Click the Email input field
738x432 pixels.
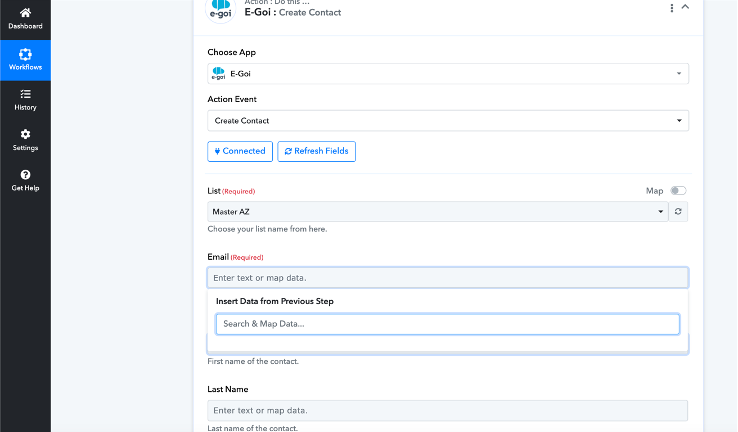point(448,278)
